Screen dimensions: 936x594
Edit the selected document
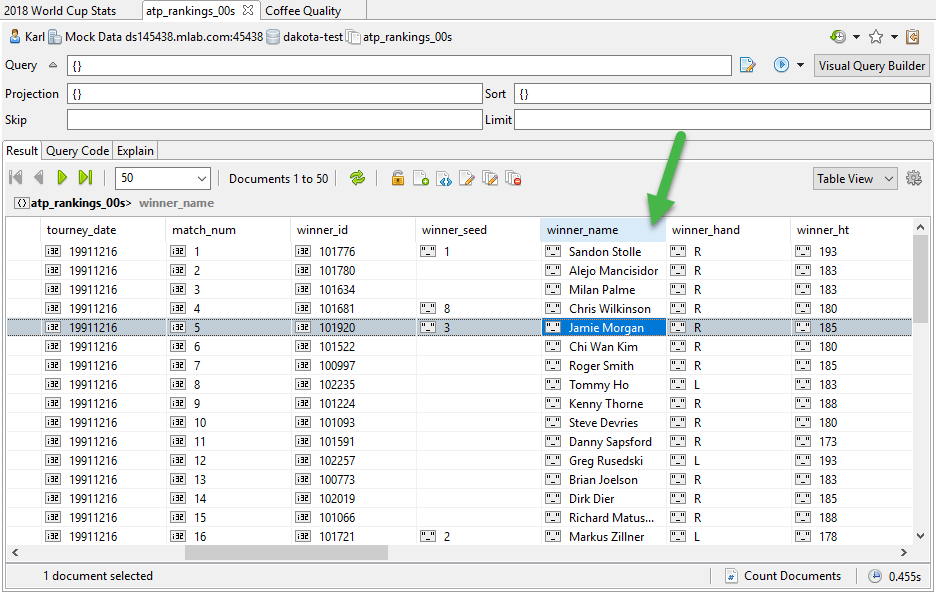tap(467, 178)
